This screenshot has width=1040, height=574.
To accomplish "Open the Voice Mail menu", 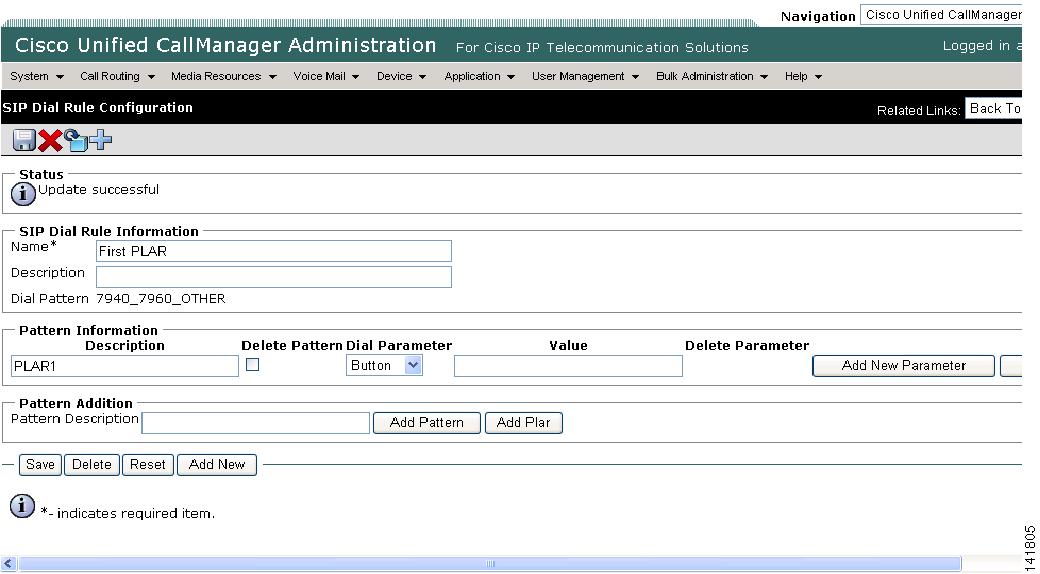I will tap(326, 76).
